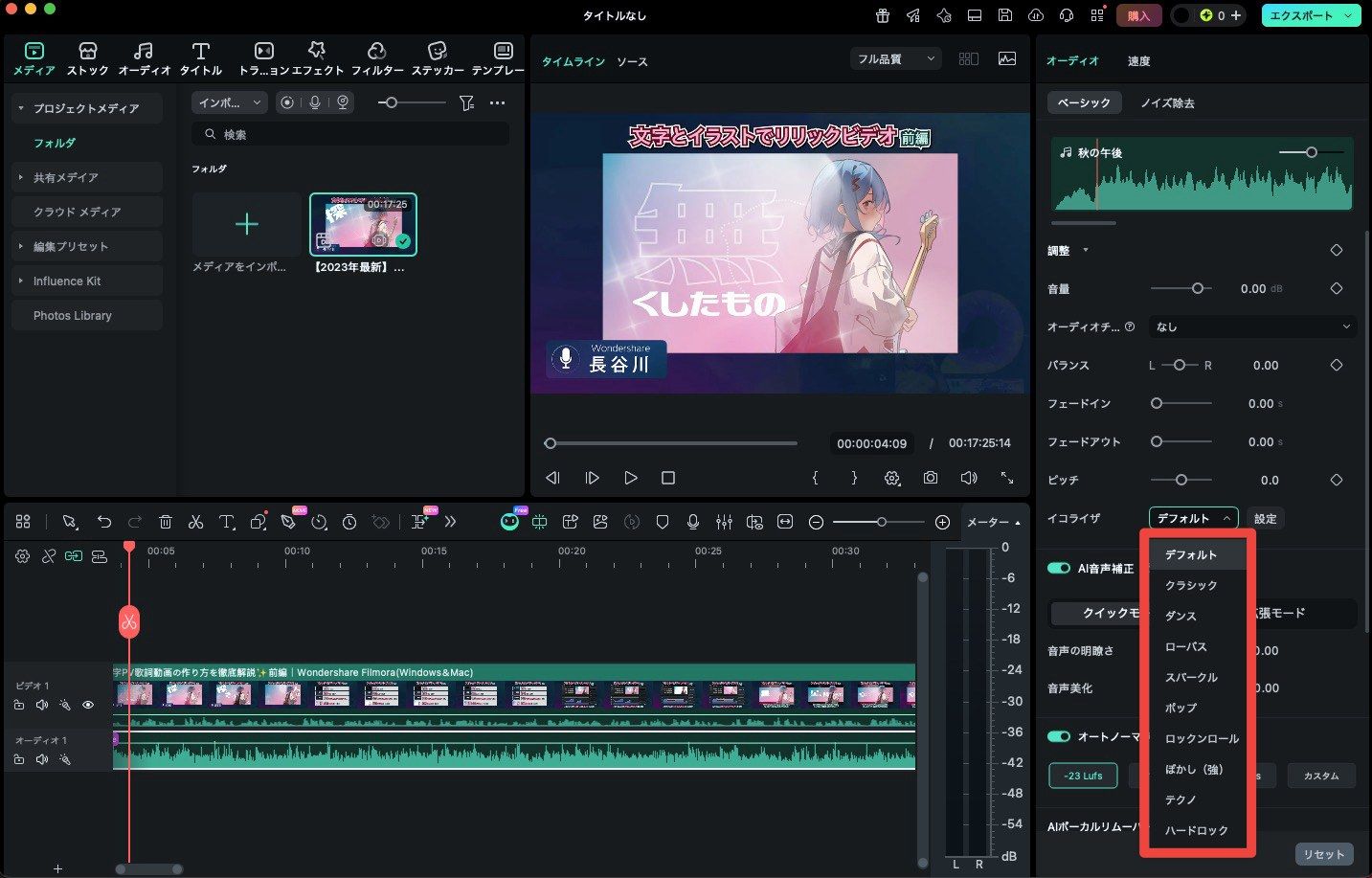Viewport: 1372px width, 878px height.
Task: Open the Titles tab
Action: [x=201, y=58]
